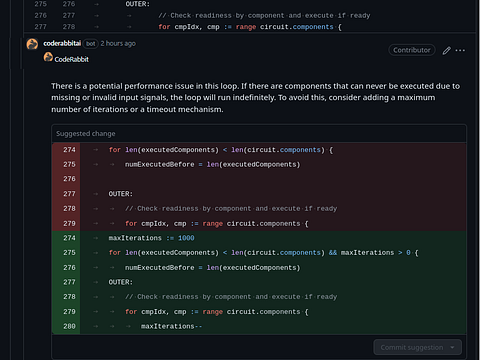Click the coderabbitai avatar image

pyautogui.click(x=32, y=44)
